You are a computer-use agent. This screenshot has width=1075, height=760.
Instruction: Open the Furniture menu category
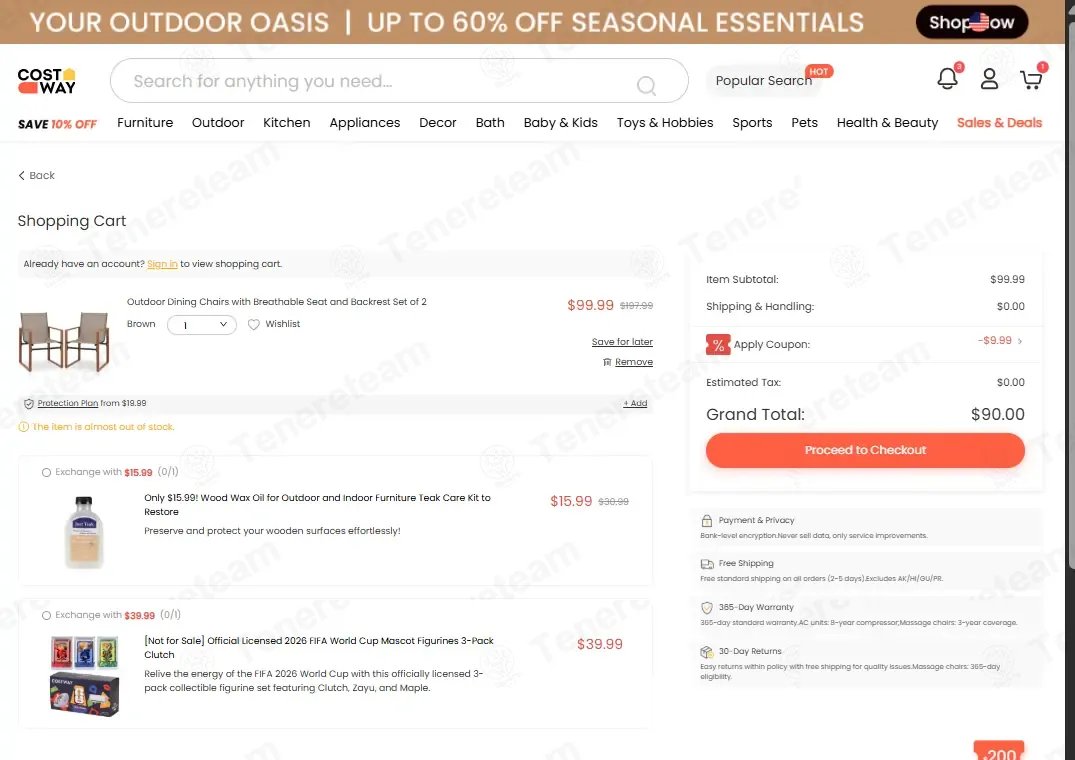click(145, 123)
